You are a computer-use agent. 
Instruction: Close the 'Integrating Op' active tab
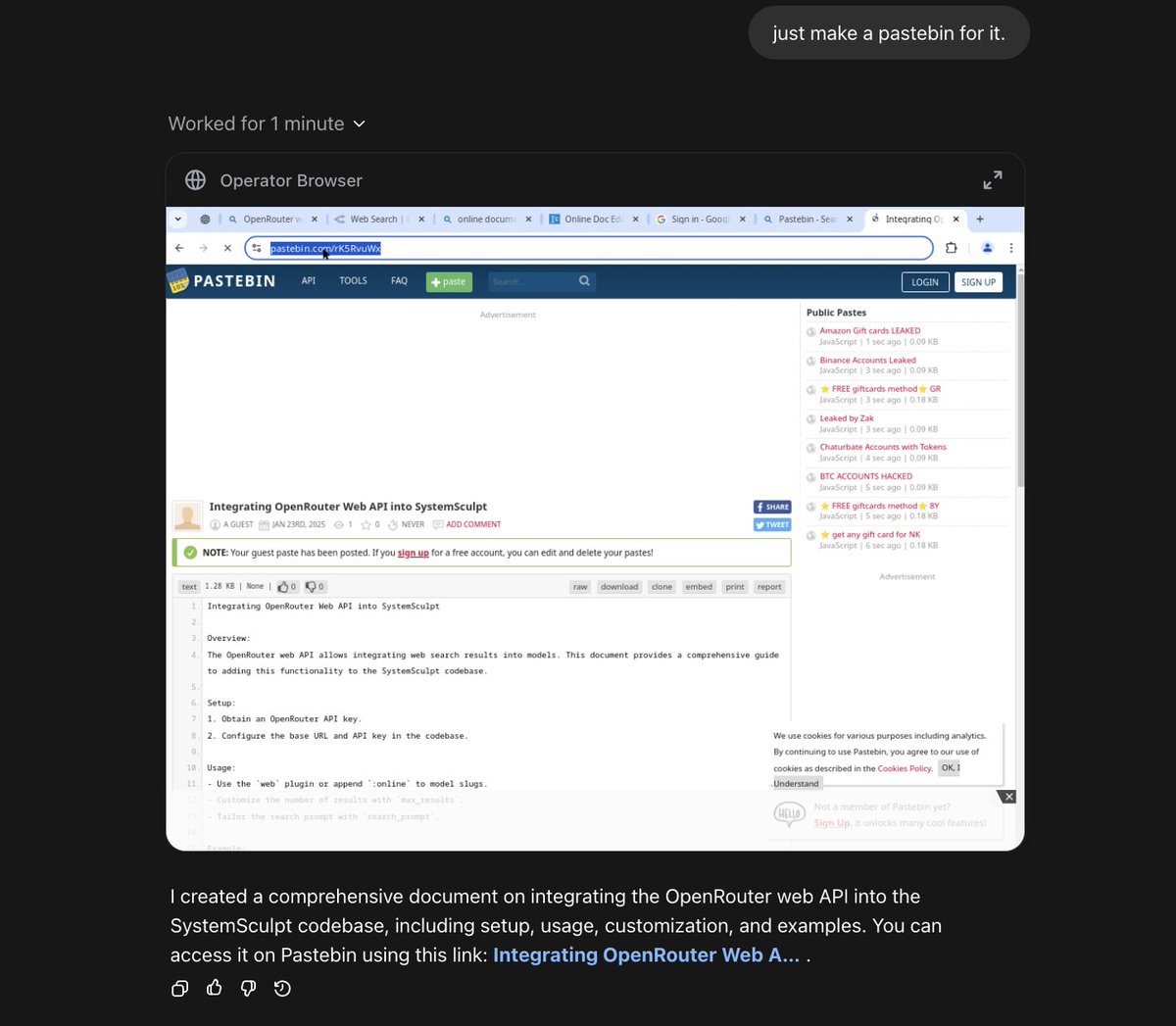point(956,220)
